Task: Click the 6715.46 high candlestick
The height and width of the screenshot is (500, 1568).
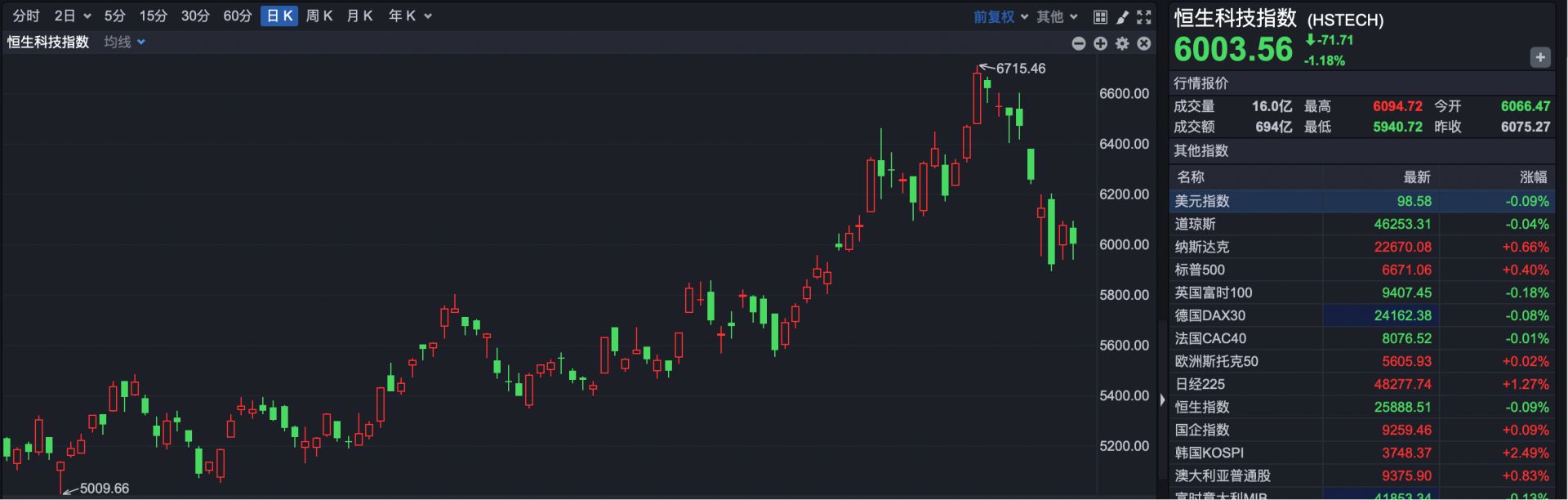Action: pyautogui.click(x=977, y=98)
